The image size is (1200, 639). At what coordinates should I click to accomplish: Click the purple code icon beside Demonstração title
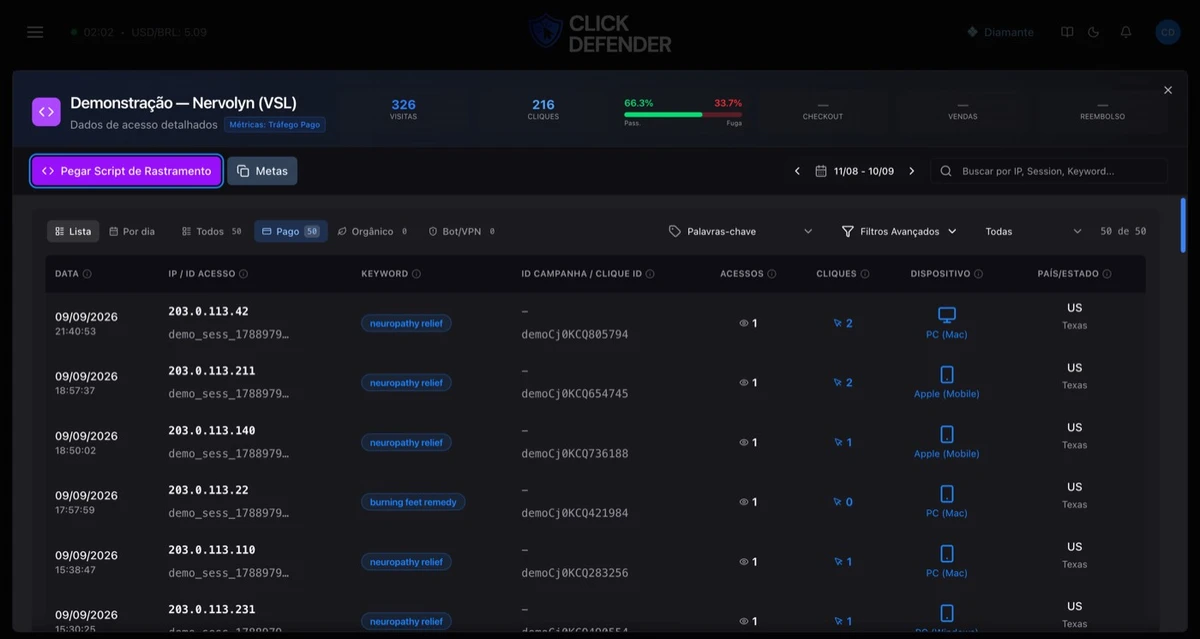pyautogui.click(x=46, y=111)
